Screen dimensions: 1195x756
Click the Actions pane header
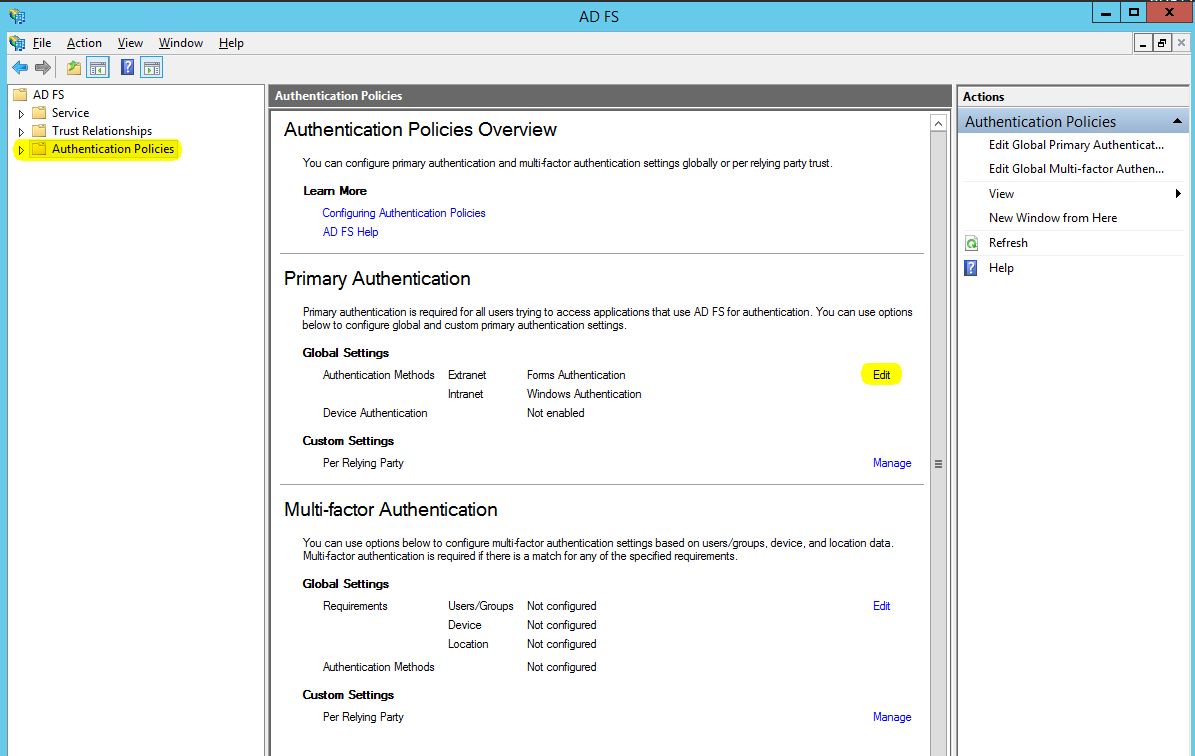pyautogui.click(x=1073, y=97)
